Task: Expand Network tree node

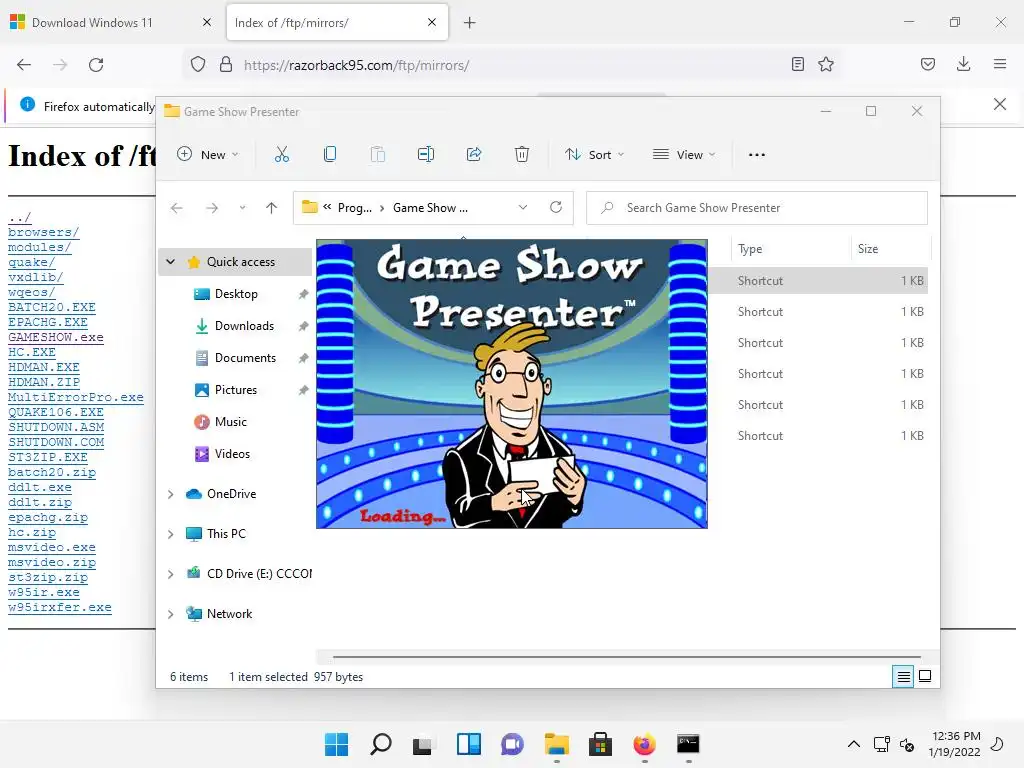Action: (170, 615)
